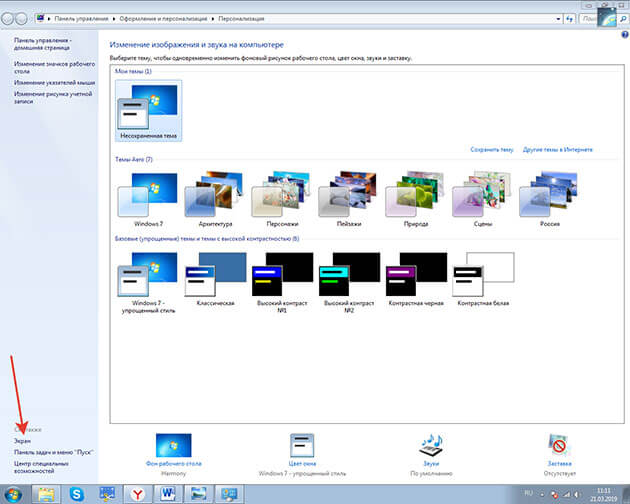Click Сохранить тему link
The height and width of the screenshot is (504, 630).
492,150
